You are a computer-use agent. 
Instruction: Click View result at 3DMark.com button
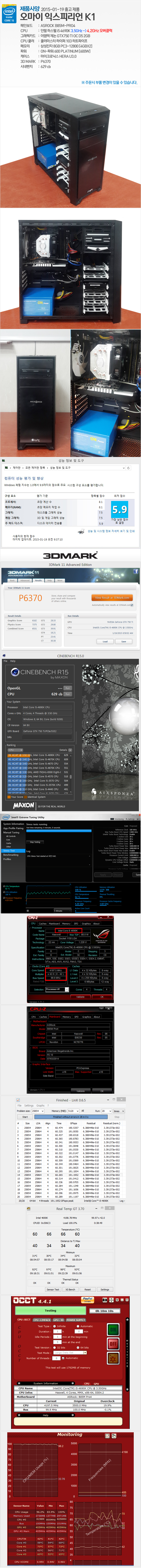point(112,598)
